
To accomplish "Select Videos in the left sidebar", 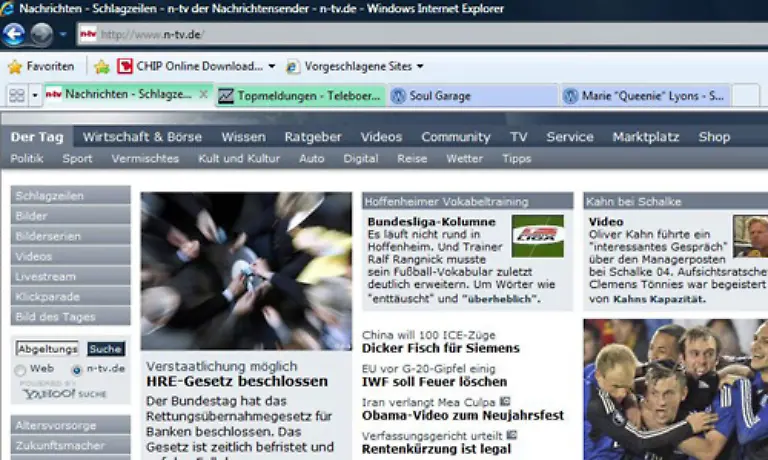I will tap(71, 256).
